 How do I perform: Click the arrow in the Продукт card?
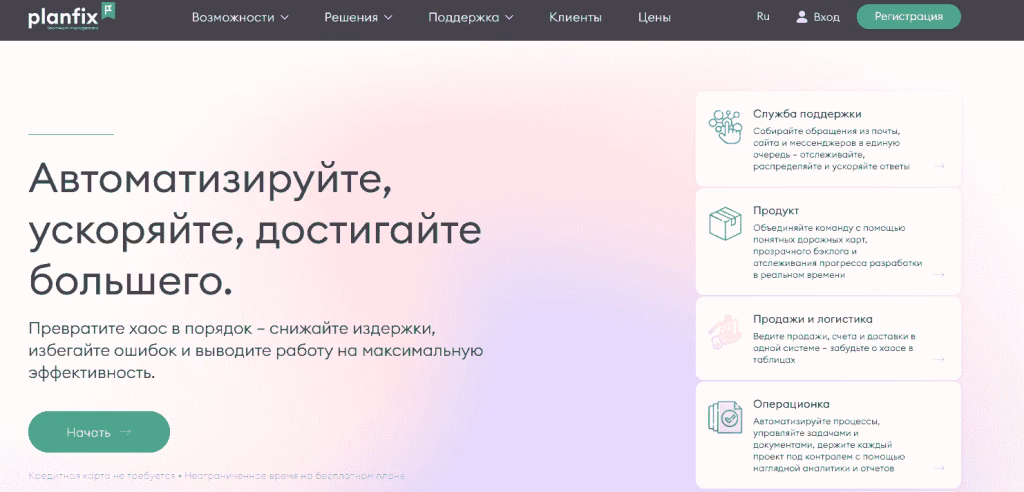pos(939,274)
